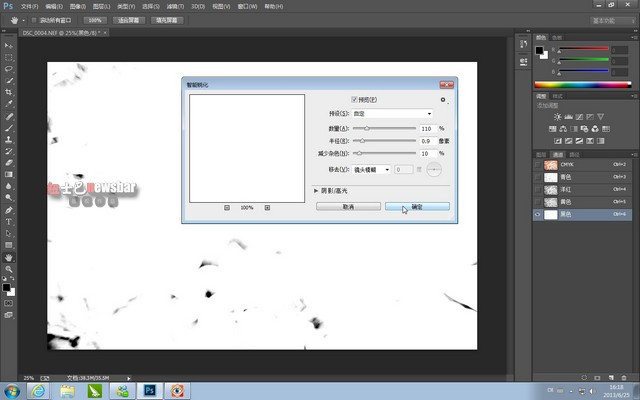Click the 取消 (Cancel) button
This screenshot has height=400, width=640.
348,206
